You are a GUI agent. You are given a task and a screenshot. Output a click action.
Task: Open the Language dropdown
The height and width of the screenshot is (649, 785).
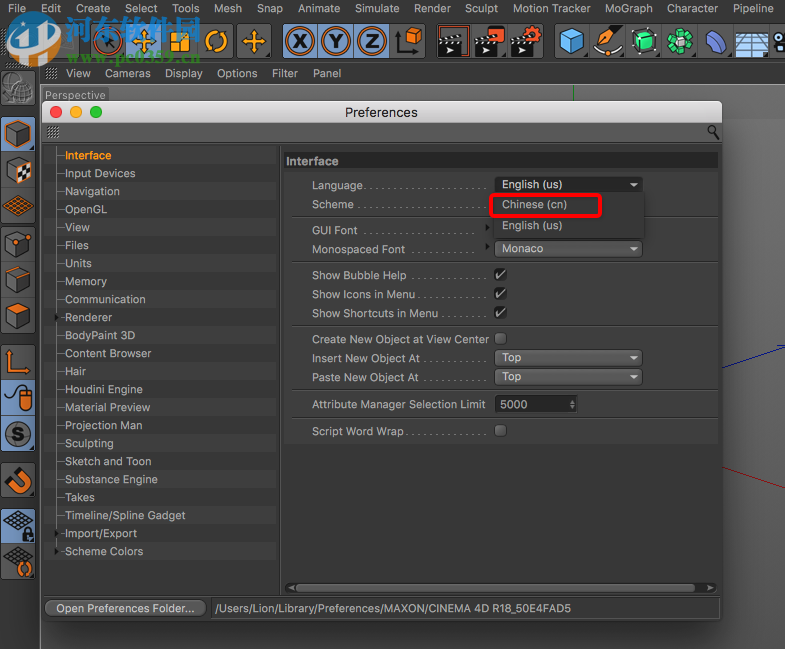568,184
